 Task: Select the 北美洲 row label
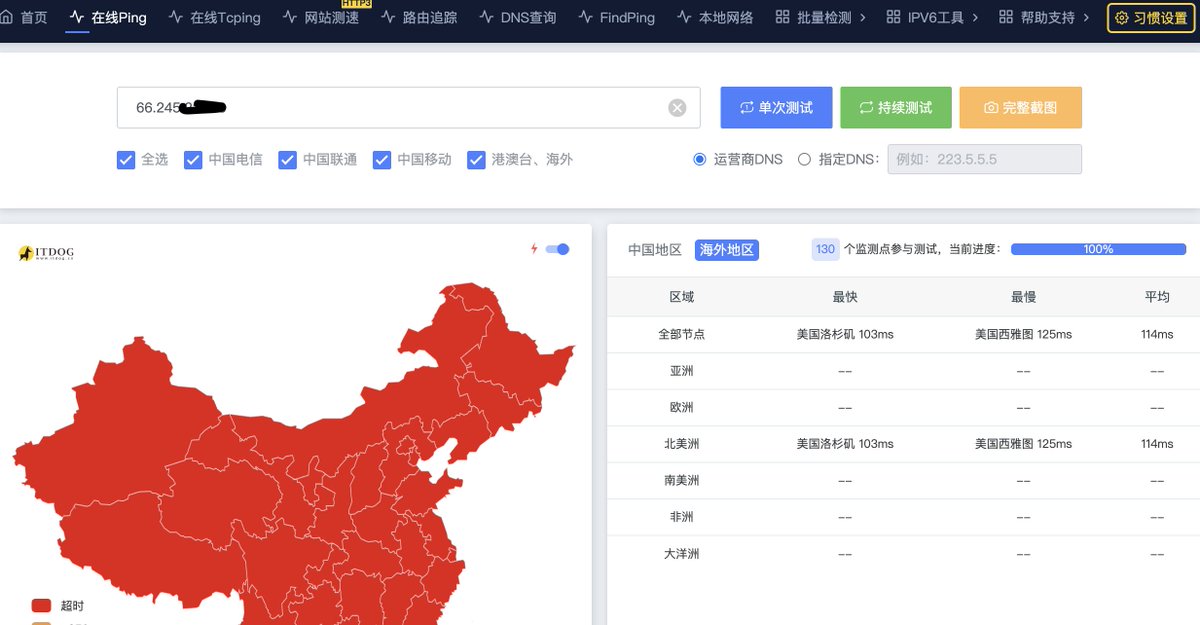pos(681,444)
